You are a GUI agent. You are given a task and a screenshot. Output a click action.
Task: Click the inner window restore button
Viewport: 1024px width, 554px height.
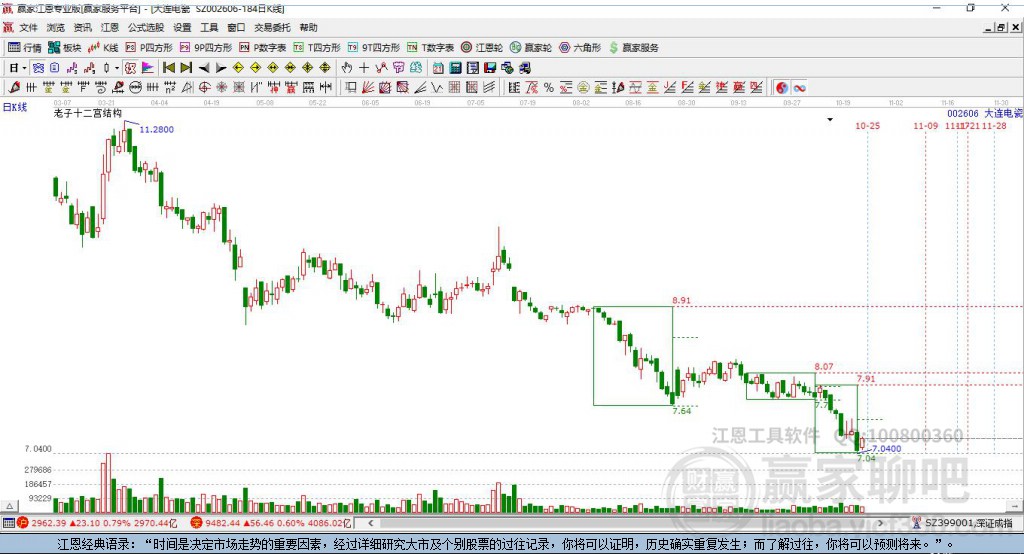click(x=1001, y=27)
